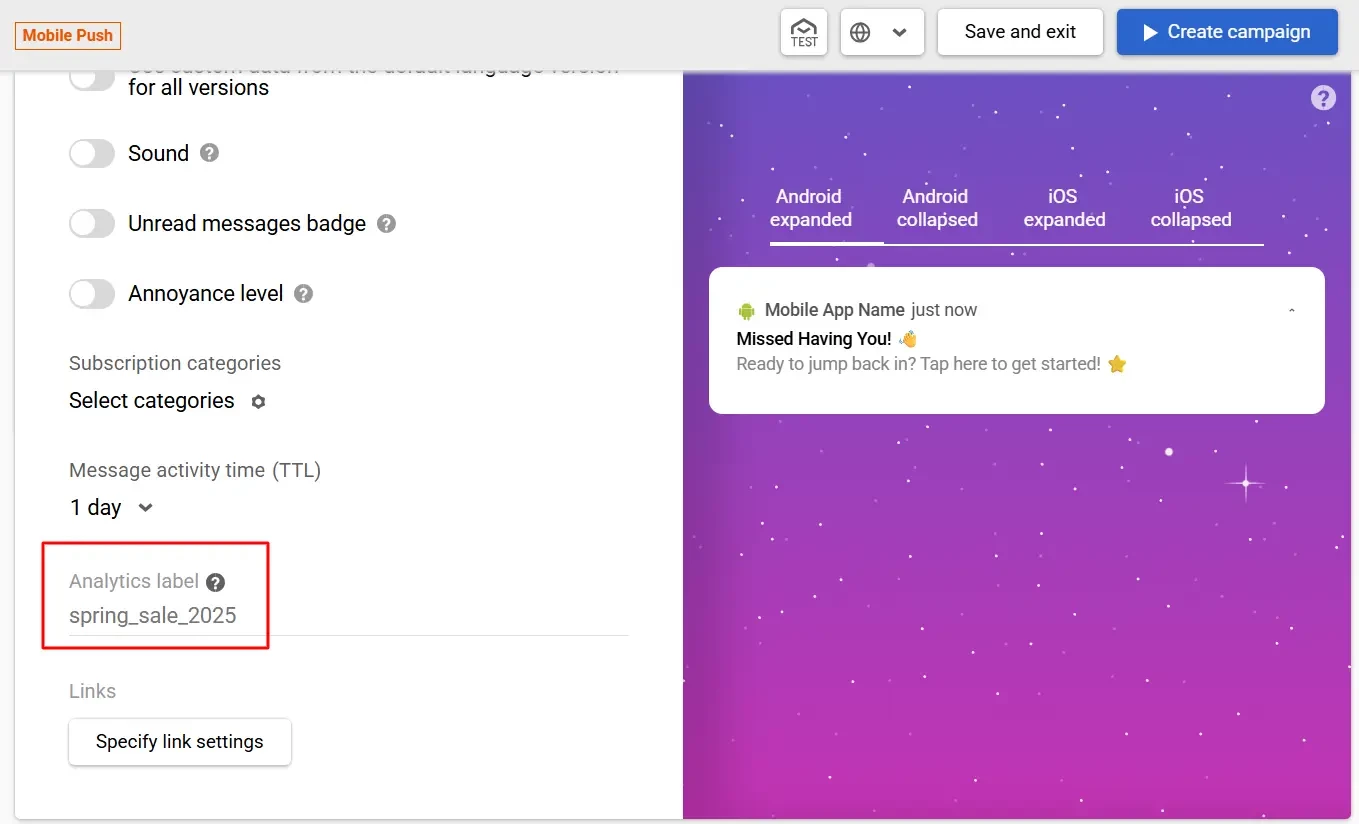This screenshot has height=824, width=1359.
Task: Click the Save and exit button
Action: (x=1020, y=32)
